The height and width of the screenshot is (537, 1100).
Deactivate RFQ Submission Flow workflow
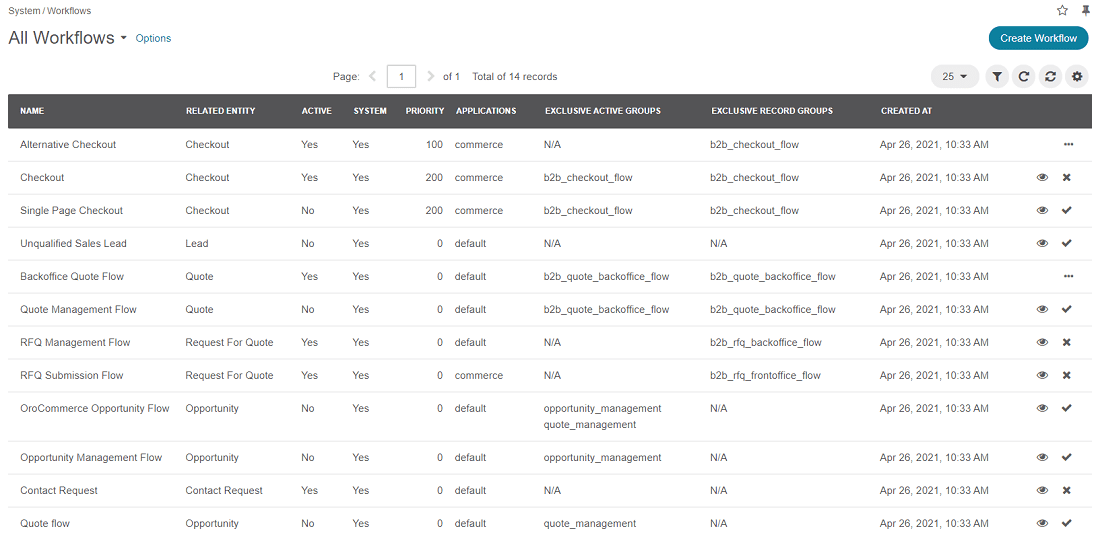(x=1067, y=376)
